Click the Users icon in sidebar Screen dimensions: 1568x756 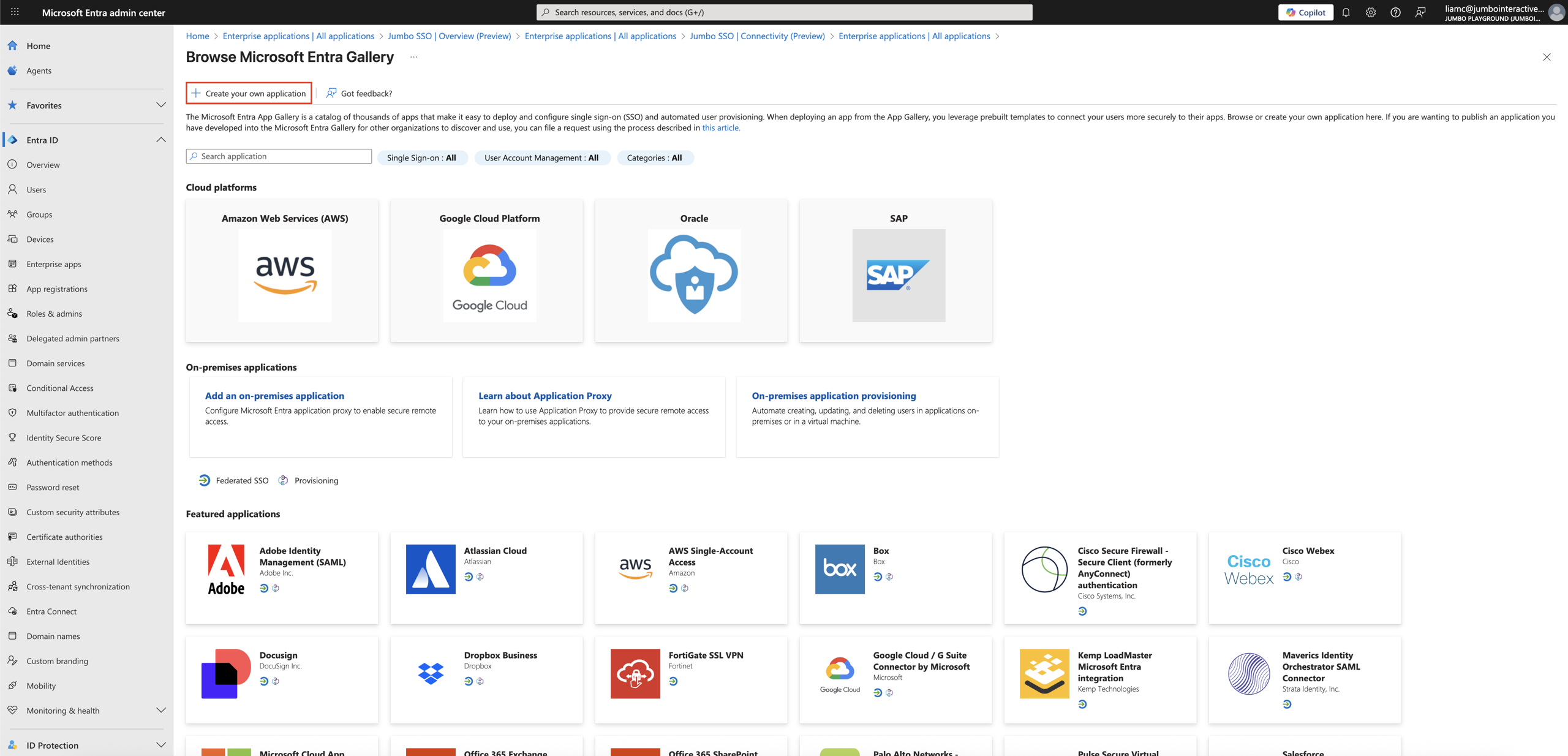pos(13,189)
